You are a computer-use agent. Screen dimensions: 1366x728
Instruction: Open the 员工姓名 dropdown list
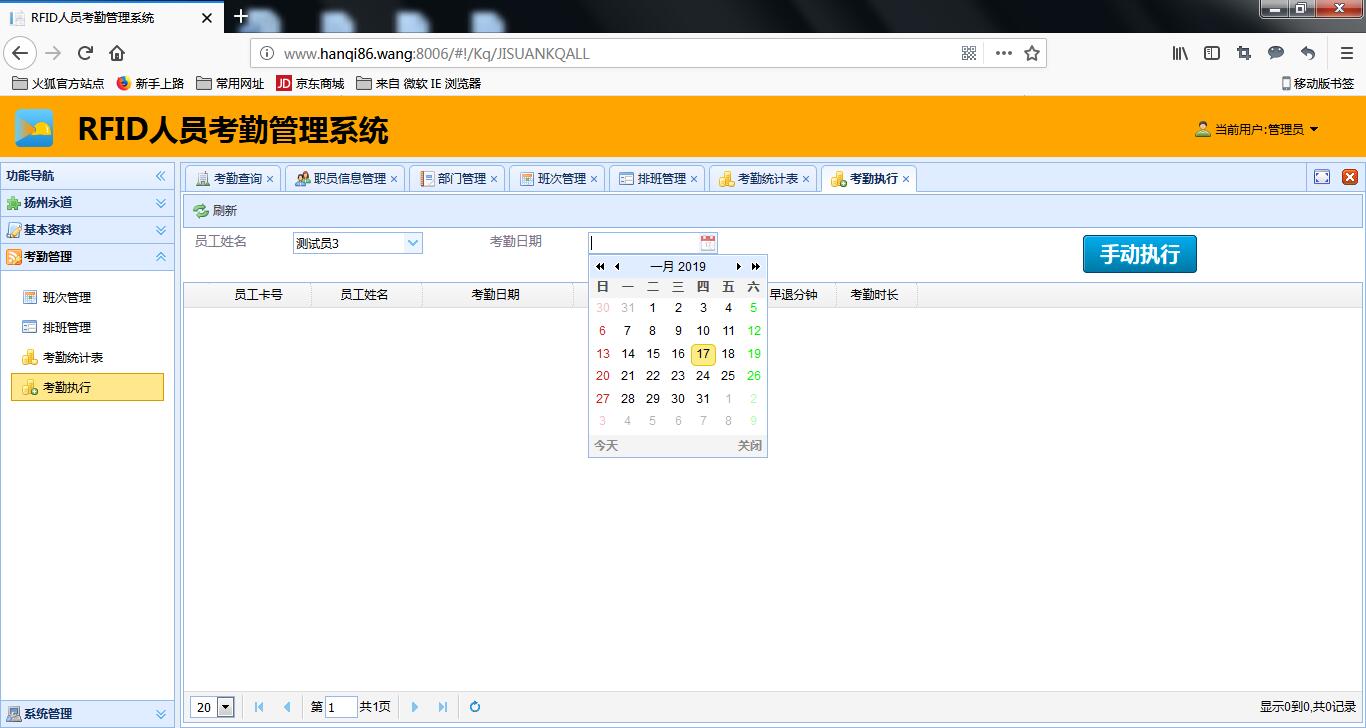pos(413,243)
